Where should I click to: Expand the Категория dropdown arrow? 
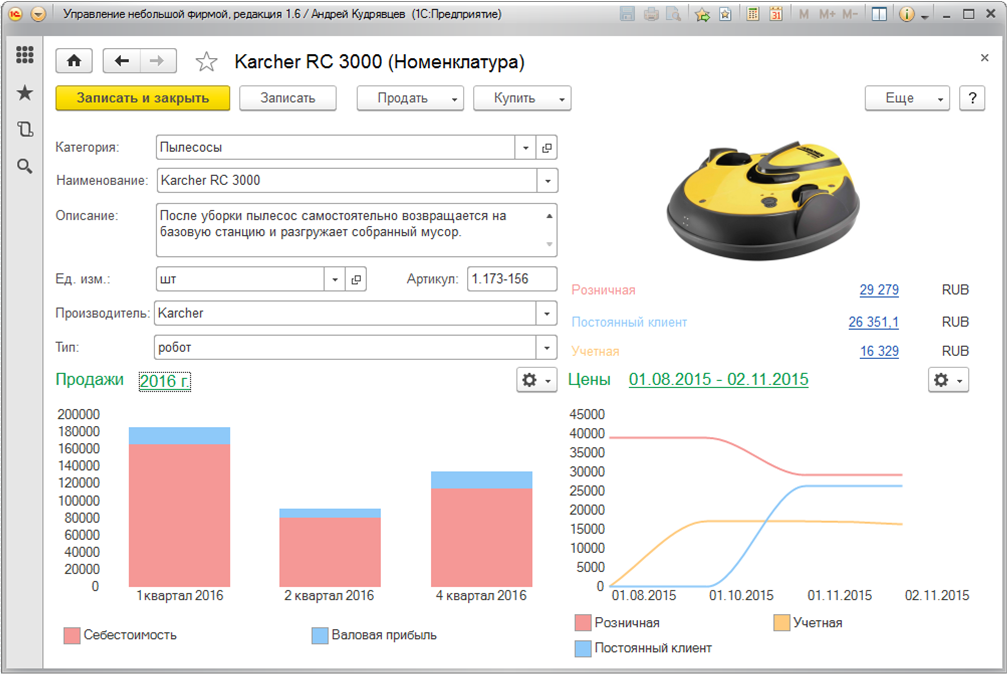(x=526, y=147)
